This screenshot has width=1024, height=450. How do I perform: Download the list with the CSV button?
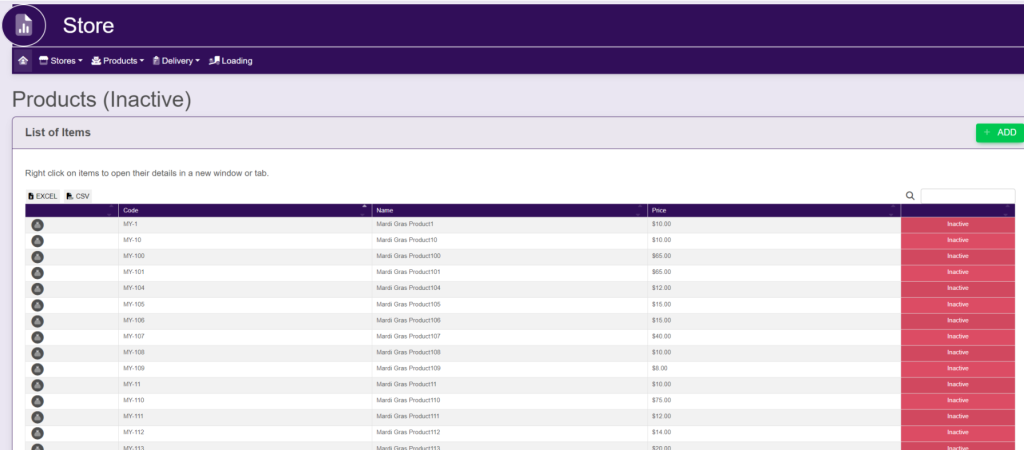(78, 196)
